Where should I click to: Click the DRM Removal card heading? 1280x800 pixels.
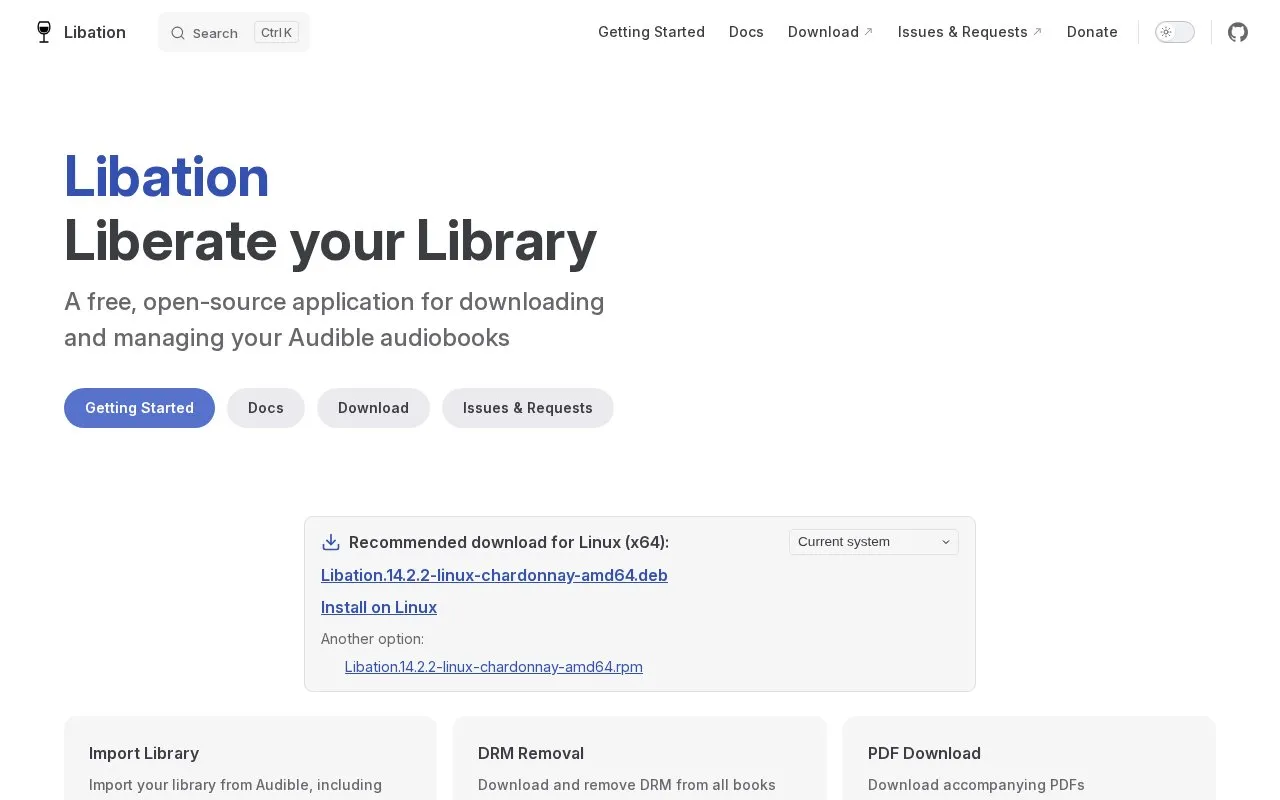coord(531,753)
